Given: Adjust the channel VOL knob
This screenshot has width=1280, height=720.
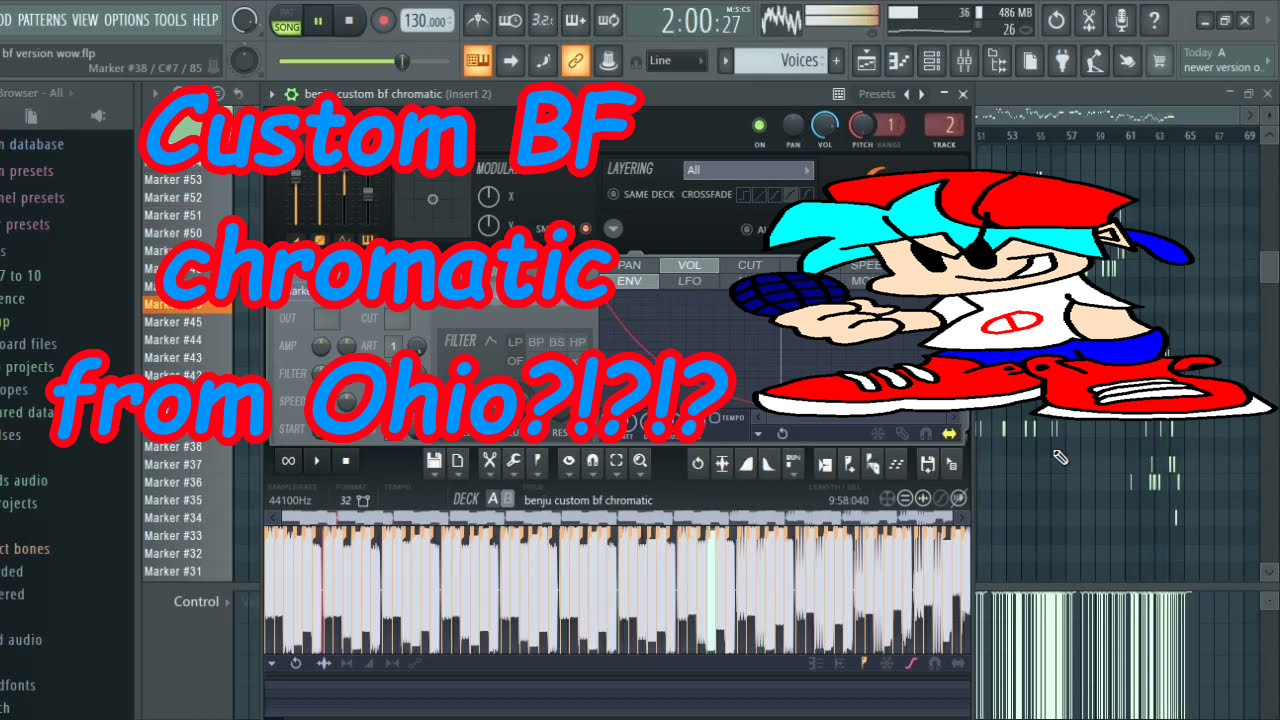Looking at the screenshot, I should coord(825,125).
